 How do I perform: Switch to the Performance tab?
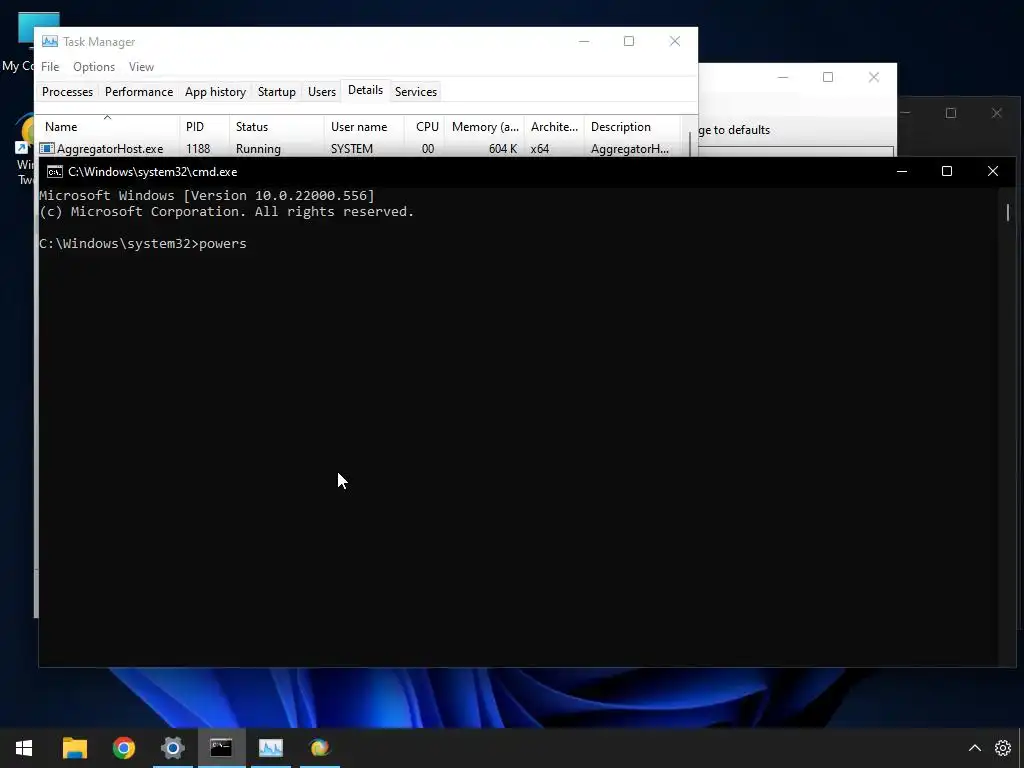point(139,92)
